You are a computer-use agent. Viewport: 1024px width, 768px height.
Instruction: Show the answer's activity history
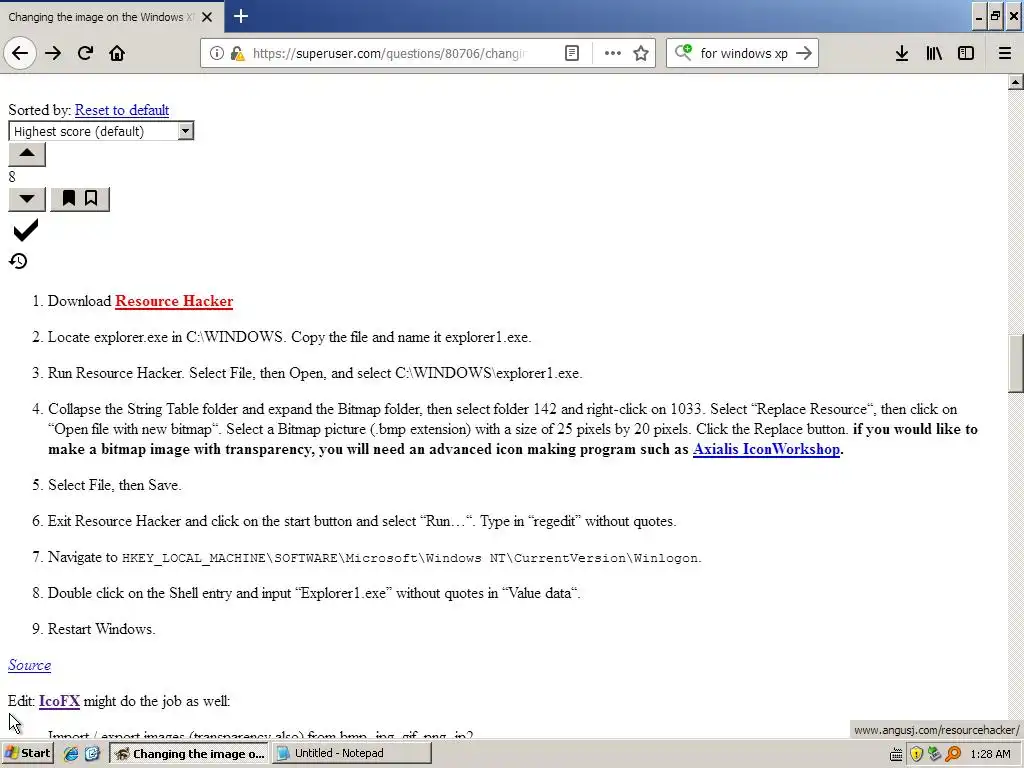click(18, 261)
